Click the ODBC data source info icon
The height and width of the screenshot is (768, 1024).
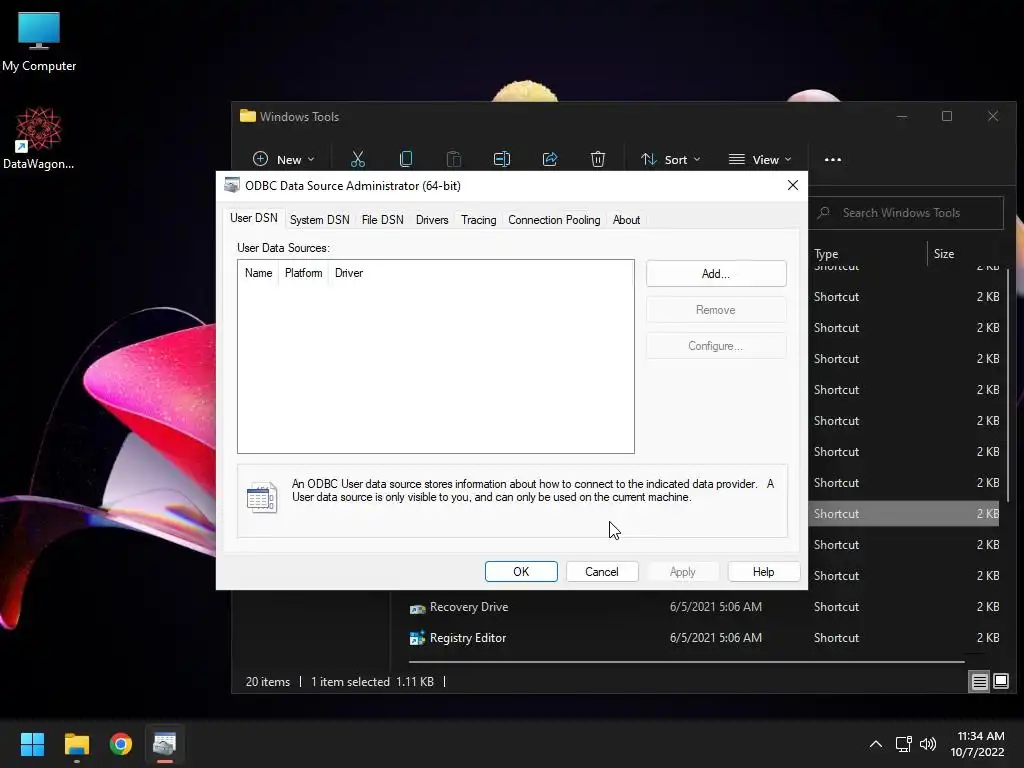point(262,498)
